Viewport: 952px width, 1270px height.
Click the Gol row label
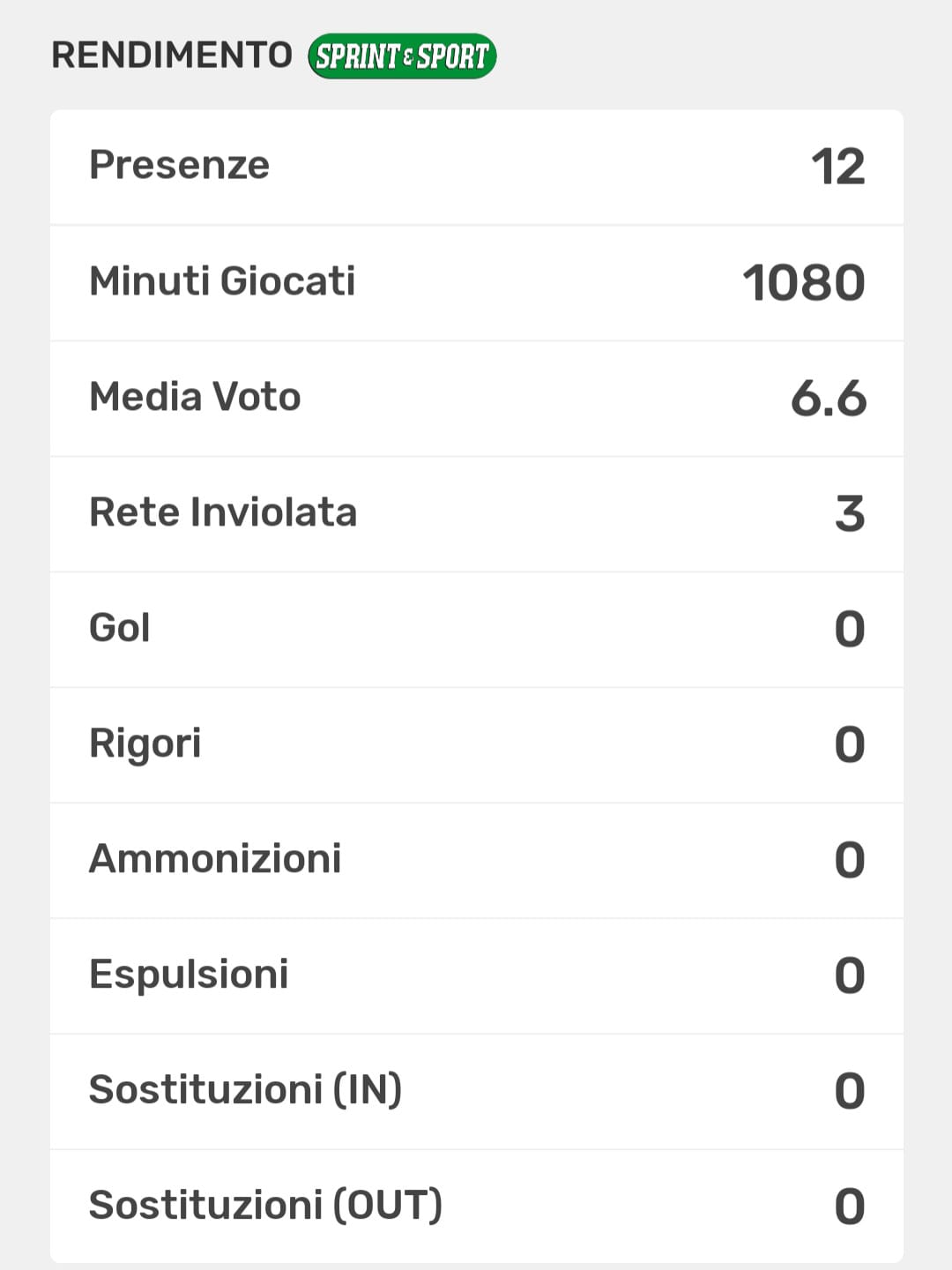tap(119, 628)
